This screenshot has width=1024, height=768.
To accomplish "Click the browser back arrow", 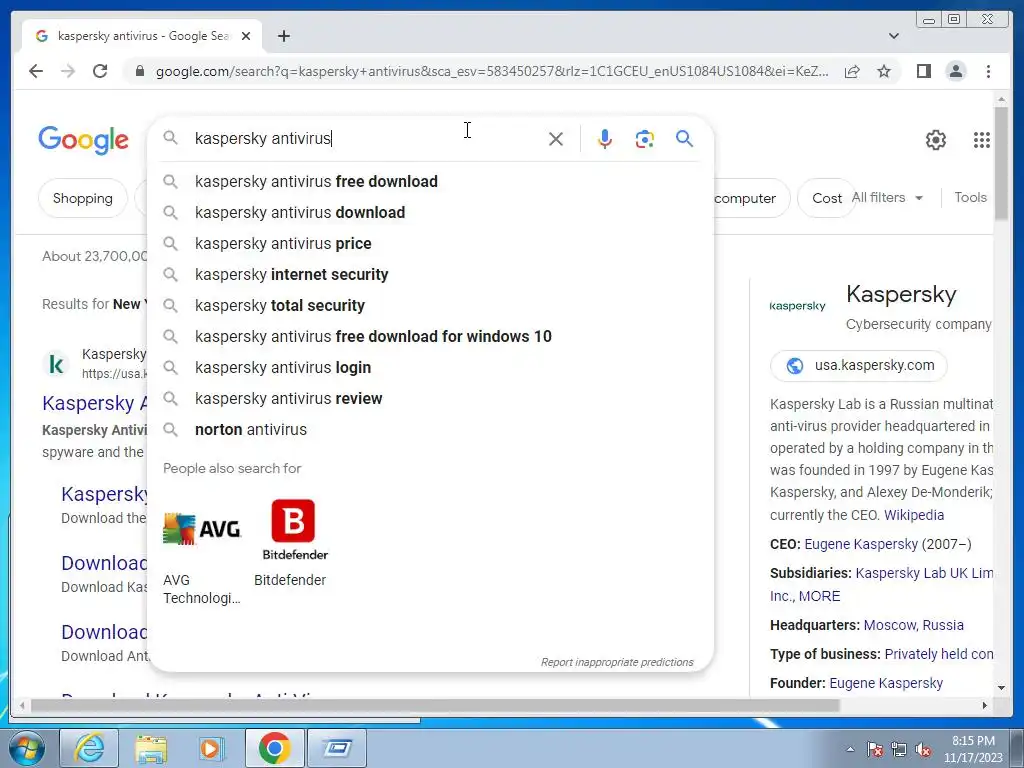I will tap(36, 71).
